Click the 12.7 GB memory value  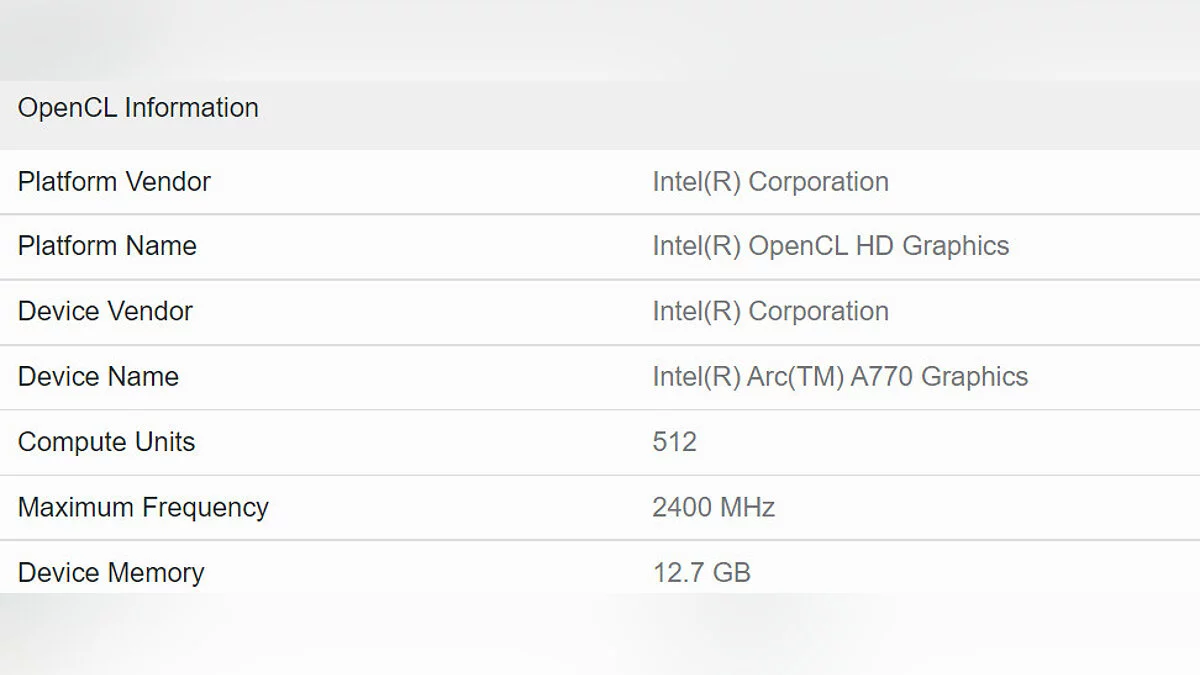701,572
